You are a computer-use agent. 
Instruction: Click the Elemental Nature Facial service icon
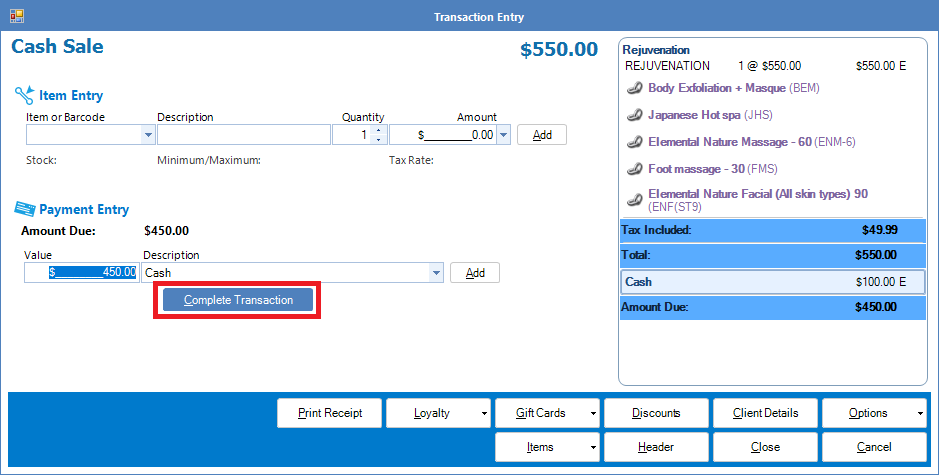click(x=634, y=197)
